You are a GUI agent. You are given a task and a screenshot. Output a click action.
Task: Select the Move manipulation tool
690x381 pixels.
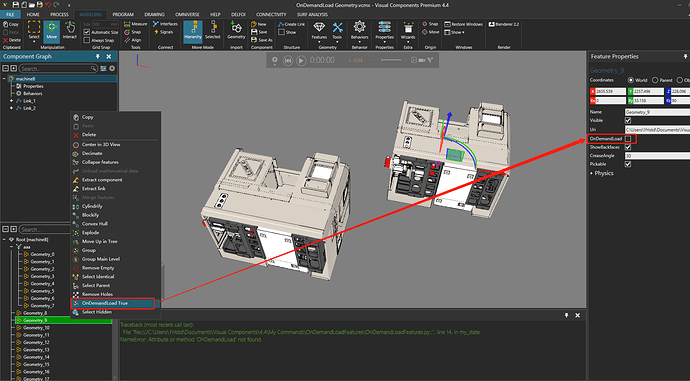coord(51,31)
